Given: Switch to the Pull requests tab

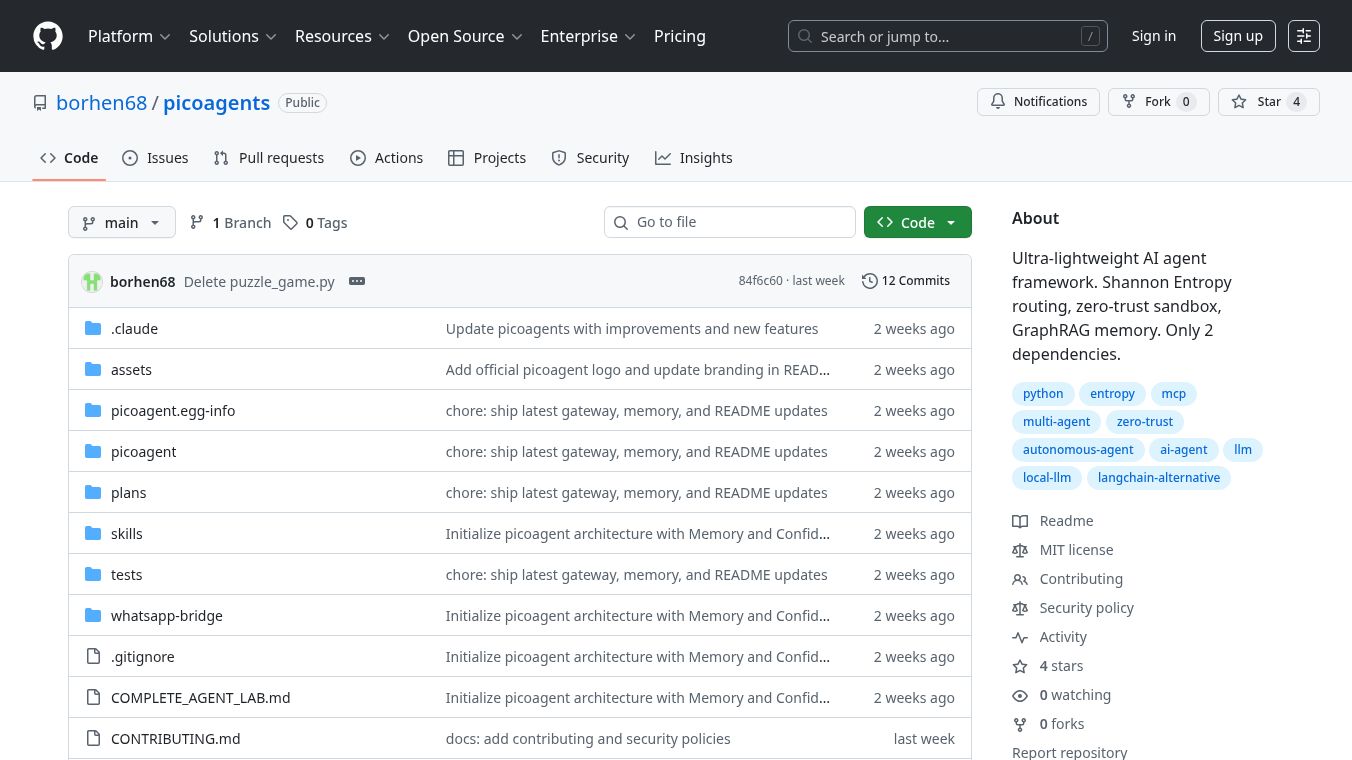Looking at the screenshot, I should click(269, 158).
